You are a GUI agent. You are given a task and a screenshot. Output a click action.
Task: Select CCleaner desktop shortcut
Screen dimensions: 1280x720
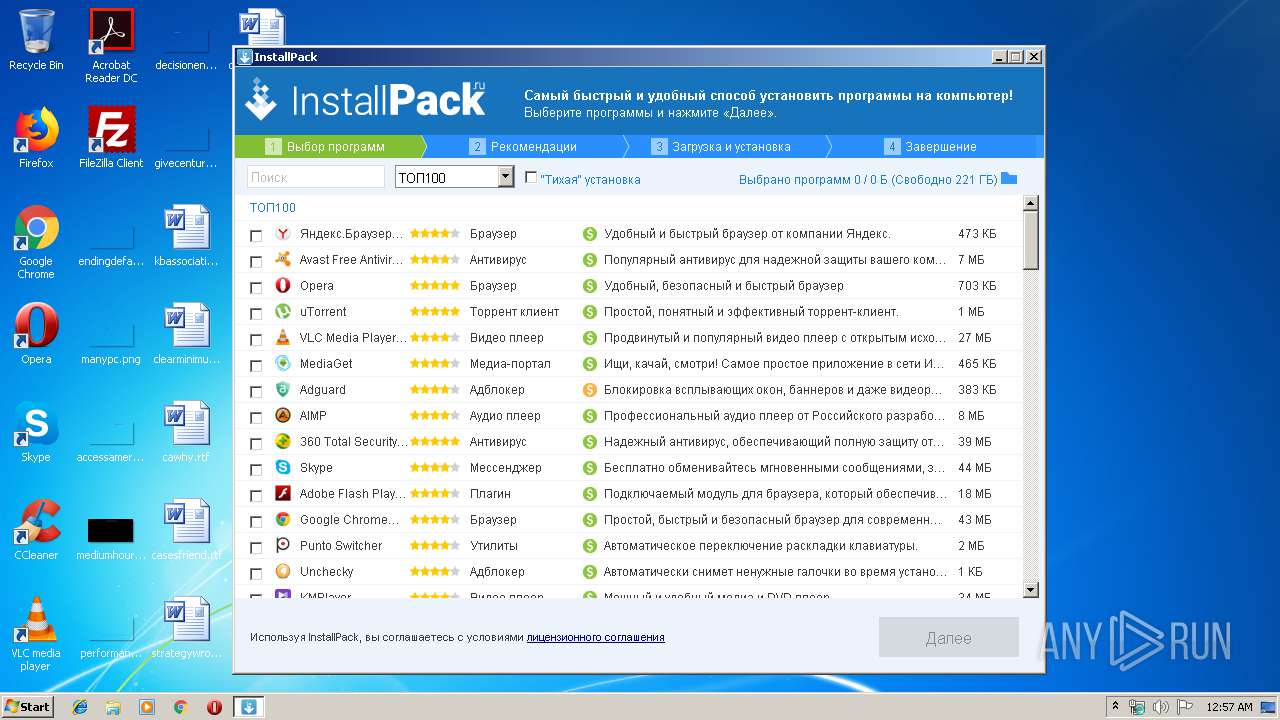coord(36,530)
